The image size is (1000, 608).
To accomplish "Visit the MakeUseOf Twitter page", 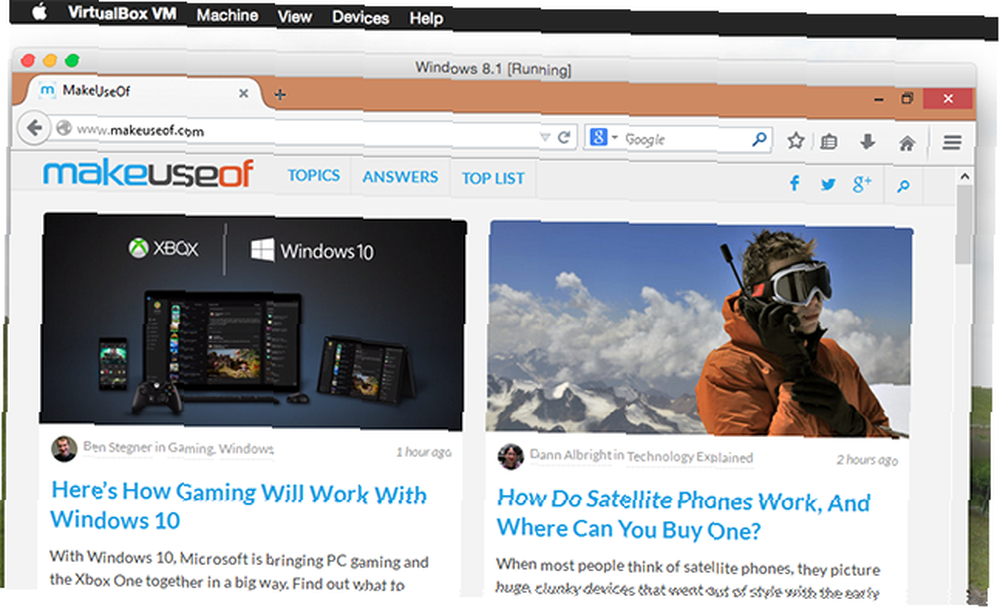I will 828,184.
